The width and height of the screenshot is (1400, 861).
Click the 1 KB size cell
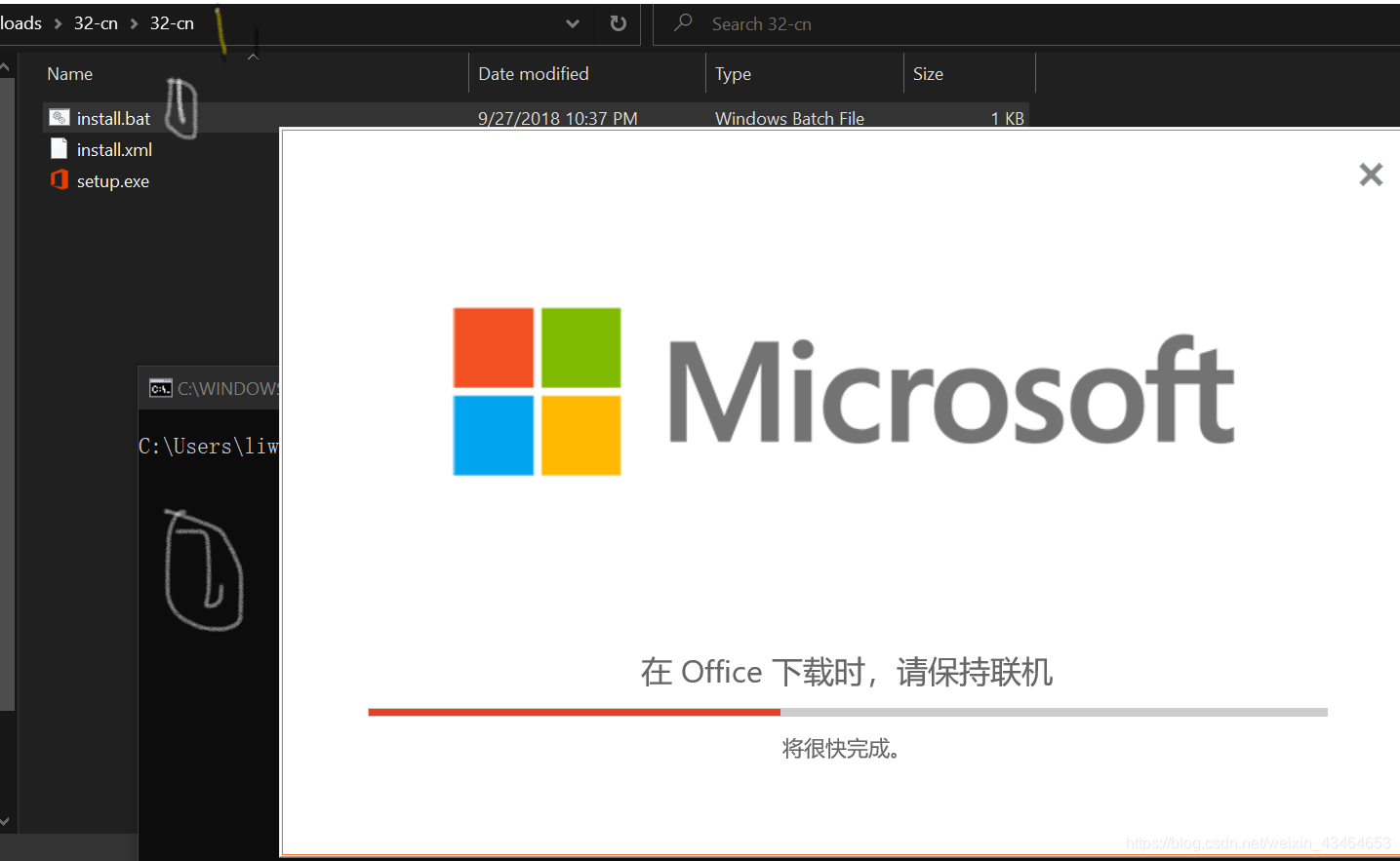(x=1008, y=118)
